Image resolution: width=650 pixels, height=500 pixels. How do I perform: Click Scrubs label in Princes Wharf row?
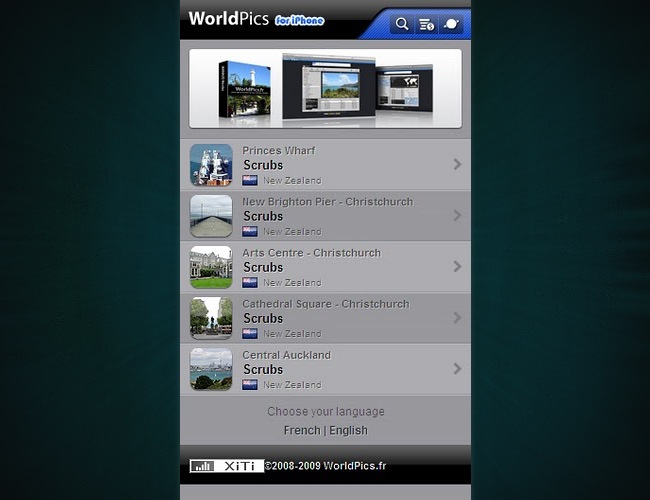[263, 165]
